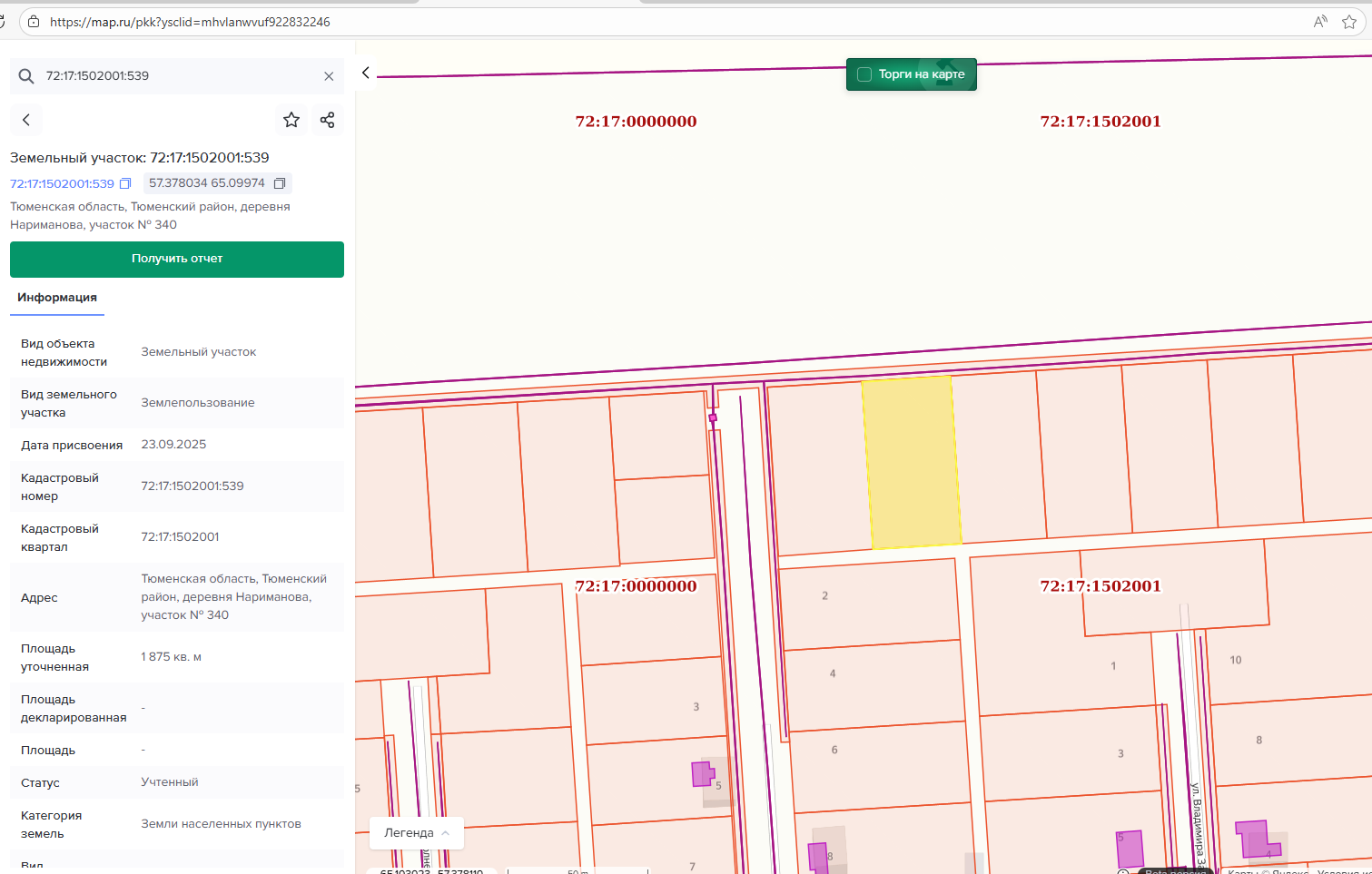1372x874 pixels.
Task: Collapse the side information panel
Action: (366, 73)
